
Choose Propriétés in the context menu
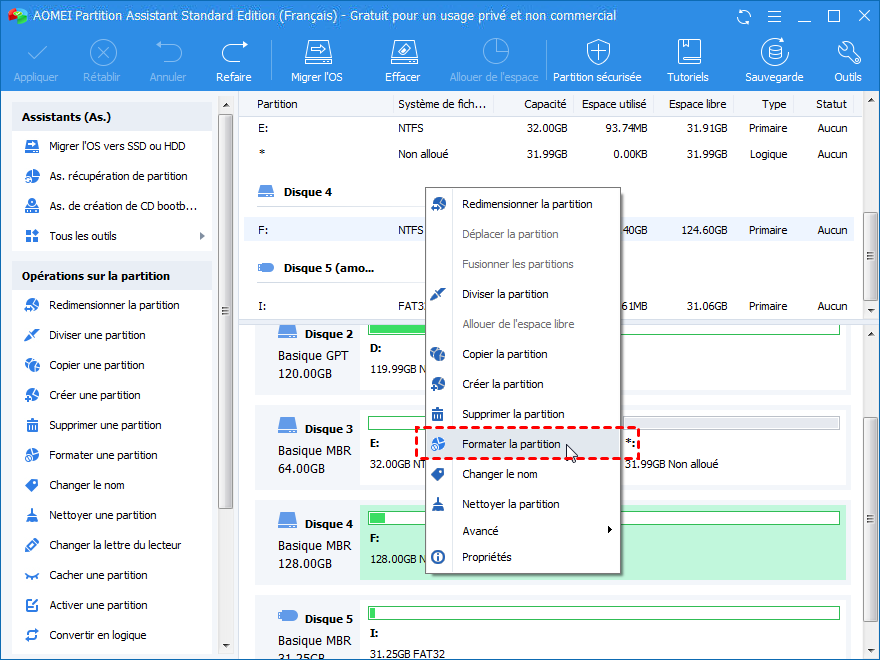pos(486,557)
